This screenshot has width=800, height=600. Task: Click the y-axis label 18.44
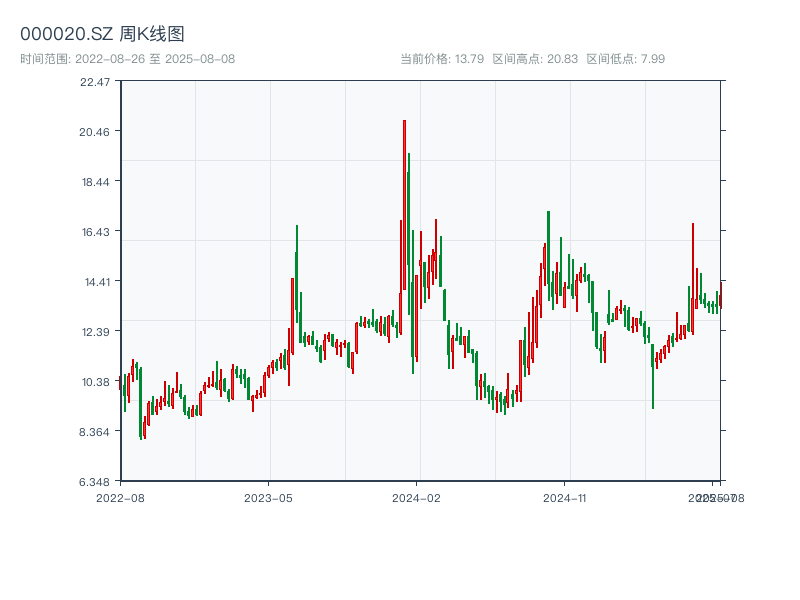tap(95, 182)
